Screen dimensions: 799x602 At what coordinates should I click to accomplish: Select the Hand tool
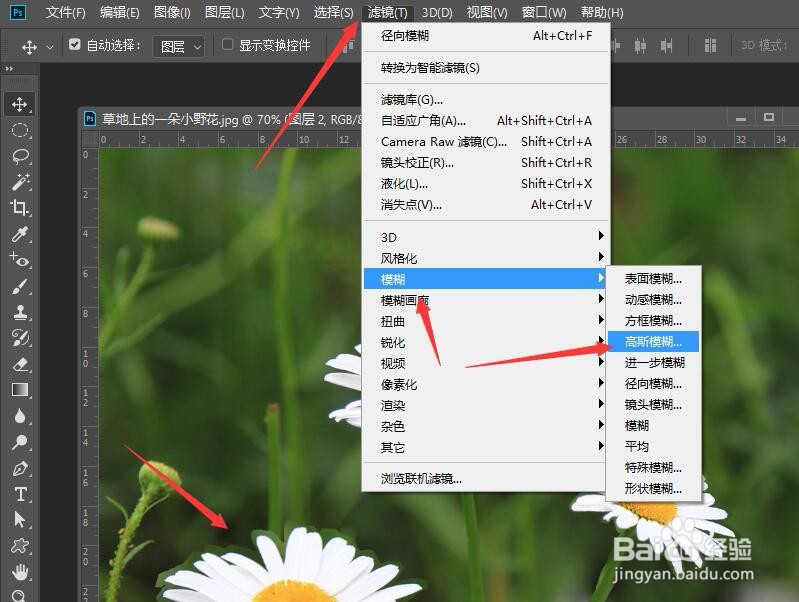point(20,572)
